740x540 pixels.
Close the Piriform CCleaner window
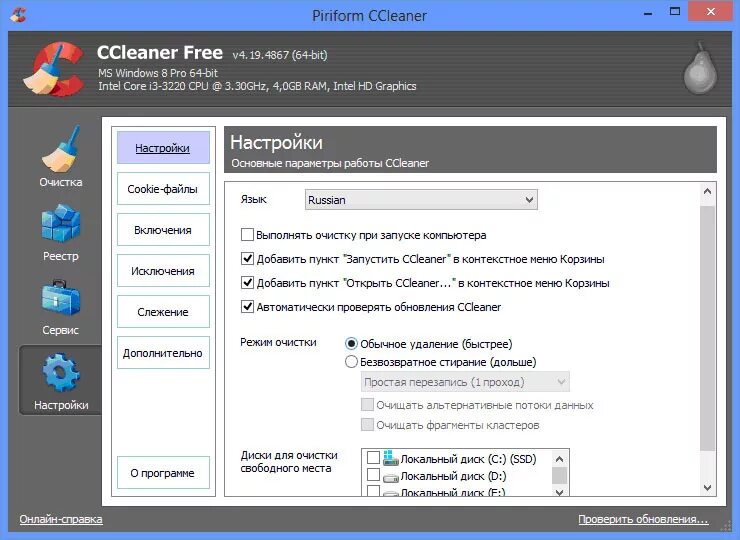(x=711, y=11)
